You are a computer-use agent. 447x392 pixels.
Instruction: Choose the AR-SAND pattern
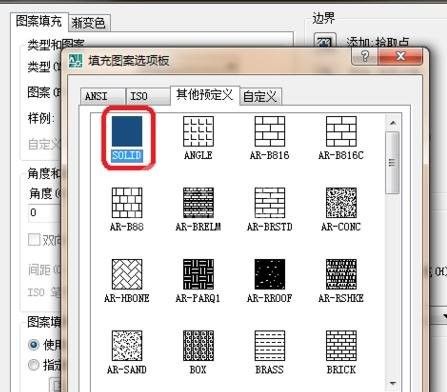127,346
